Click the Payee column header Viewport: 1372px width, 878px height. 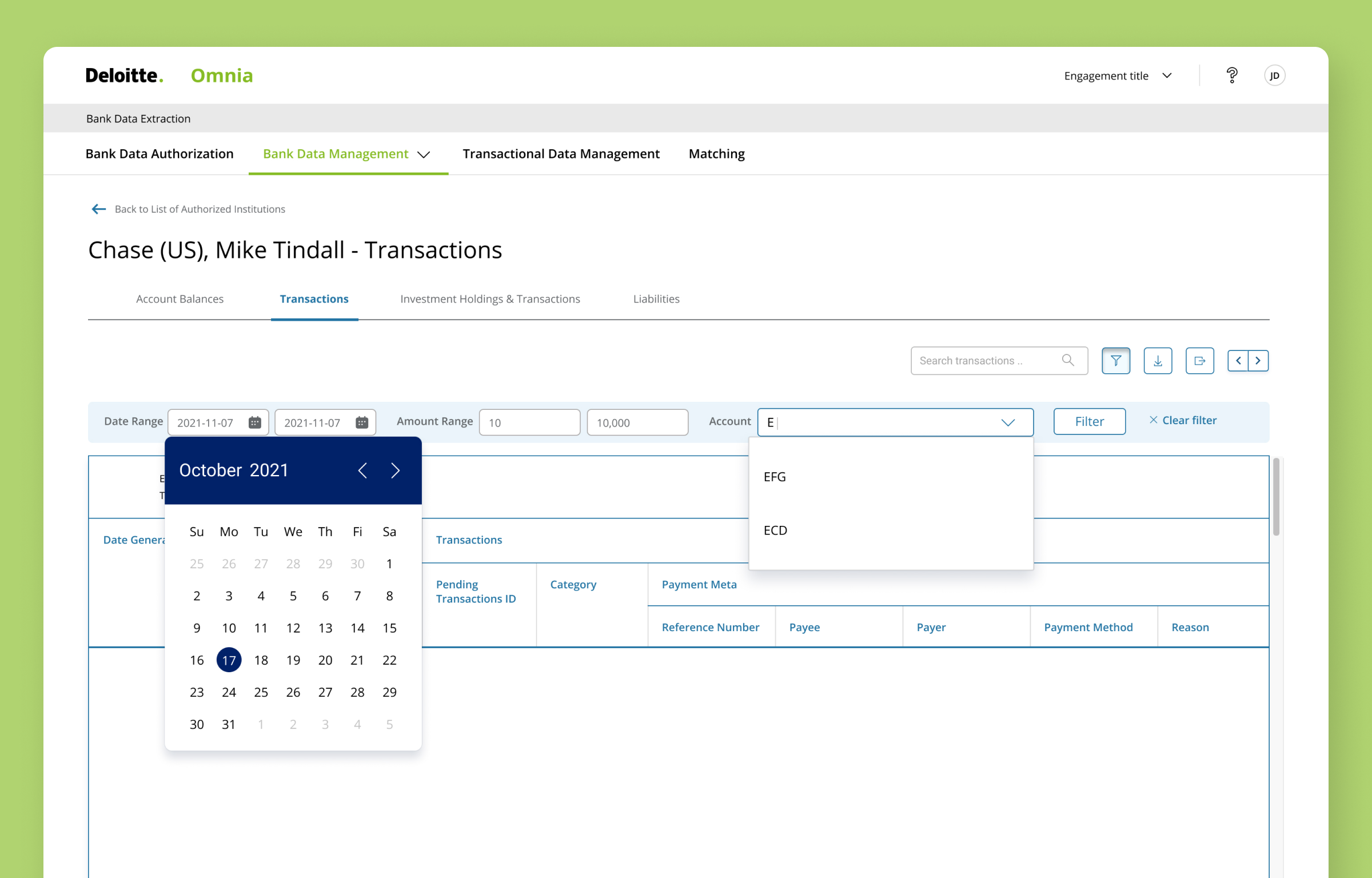(804, 627)
